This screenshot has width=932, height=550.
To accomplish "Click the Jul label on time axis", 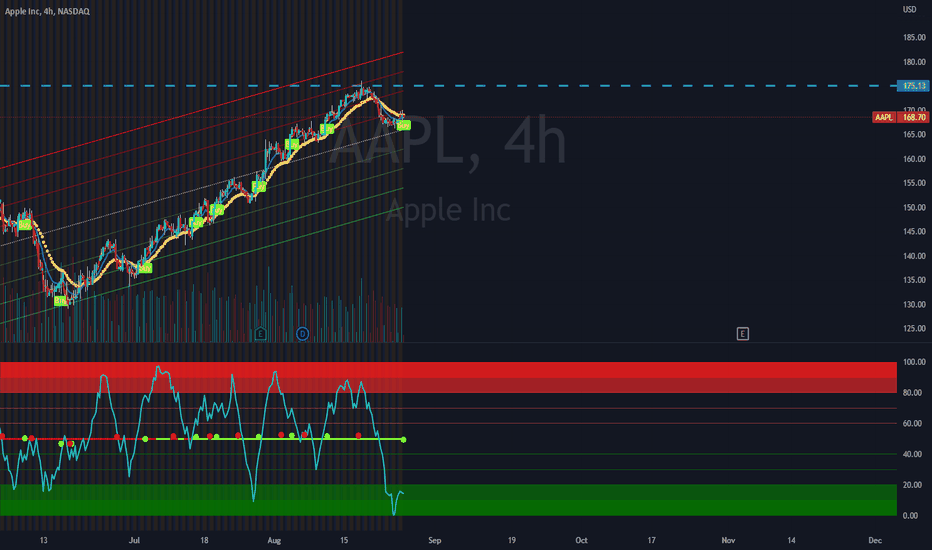I will coord(134,540).
